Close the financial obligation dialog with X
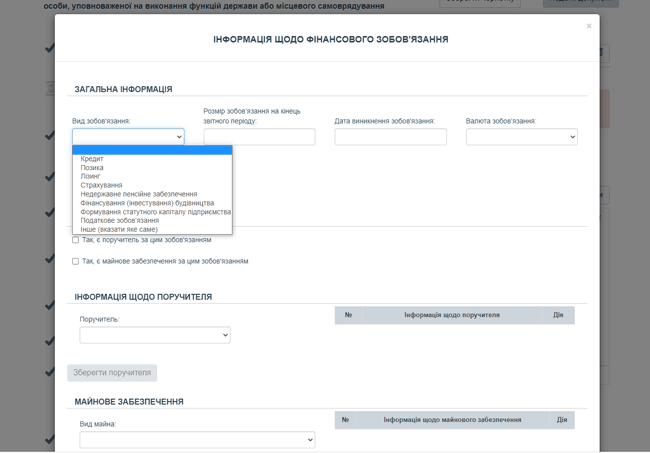This screenshot has height=453, width=650. pos(588,26)
